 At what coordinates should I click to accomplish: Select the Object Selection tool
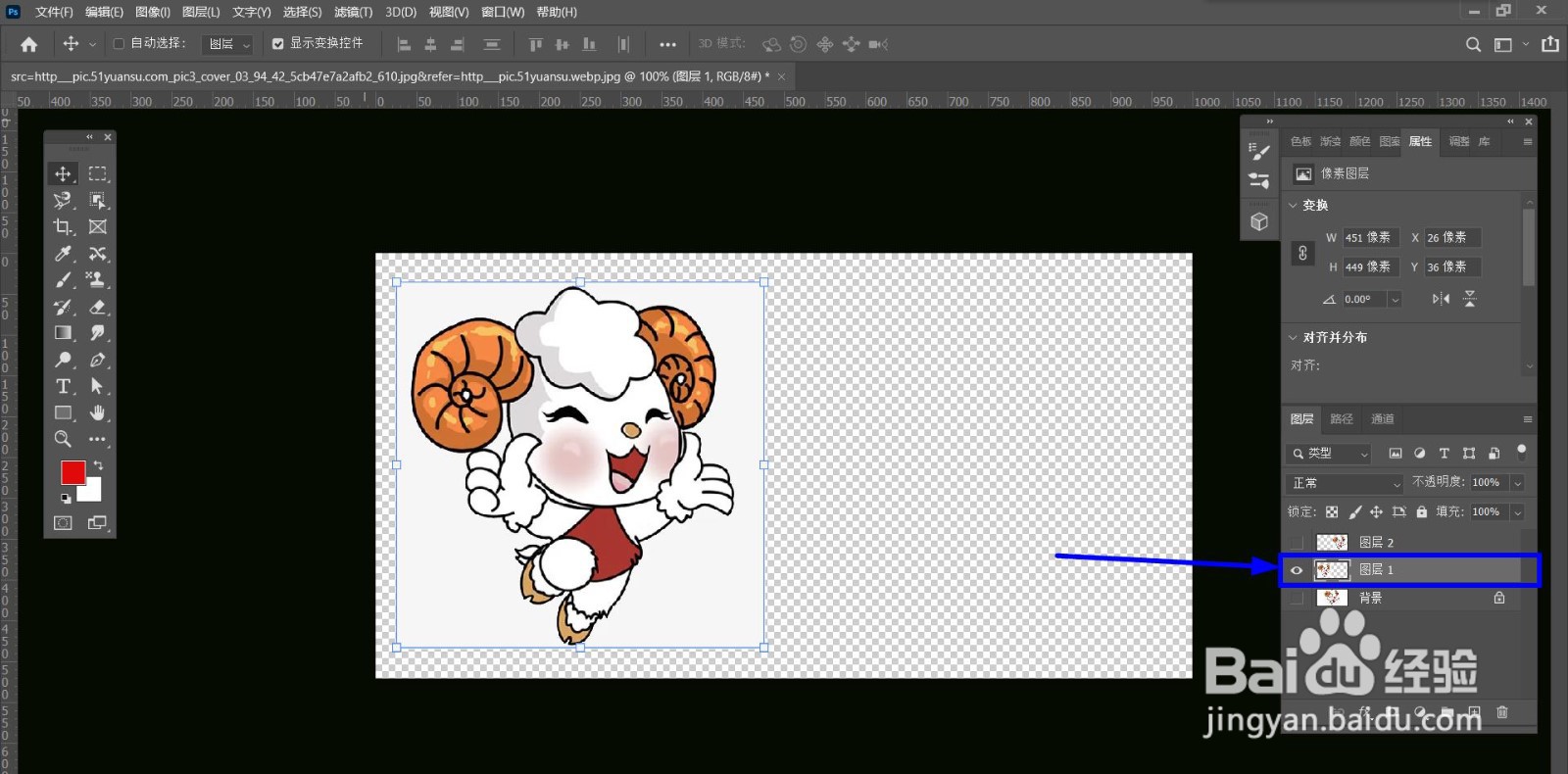pyautogui.click(x=98, y=200)
